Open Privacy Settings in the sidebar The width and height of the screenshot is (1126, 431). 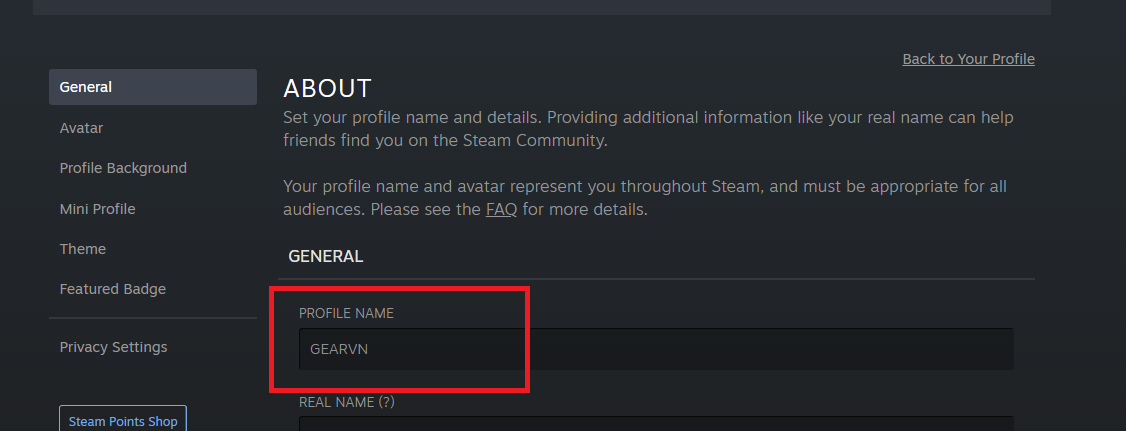113,347
